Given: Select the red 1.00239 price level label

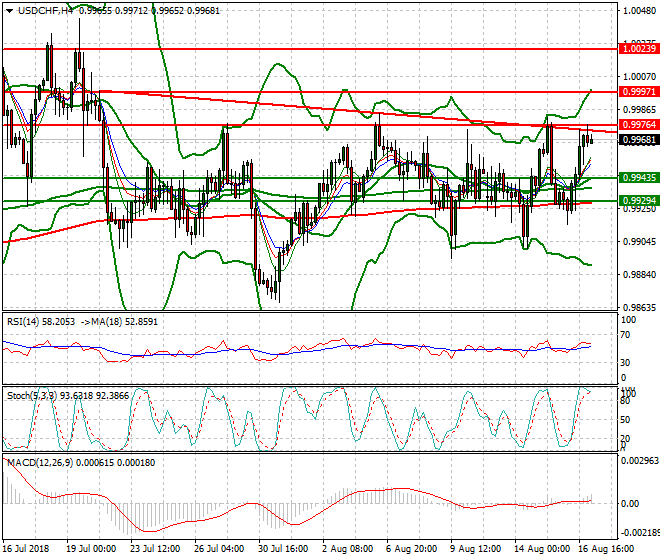Looking at the screenshot, I should [639, 49].
